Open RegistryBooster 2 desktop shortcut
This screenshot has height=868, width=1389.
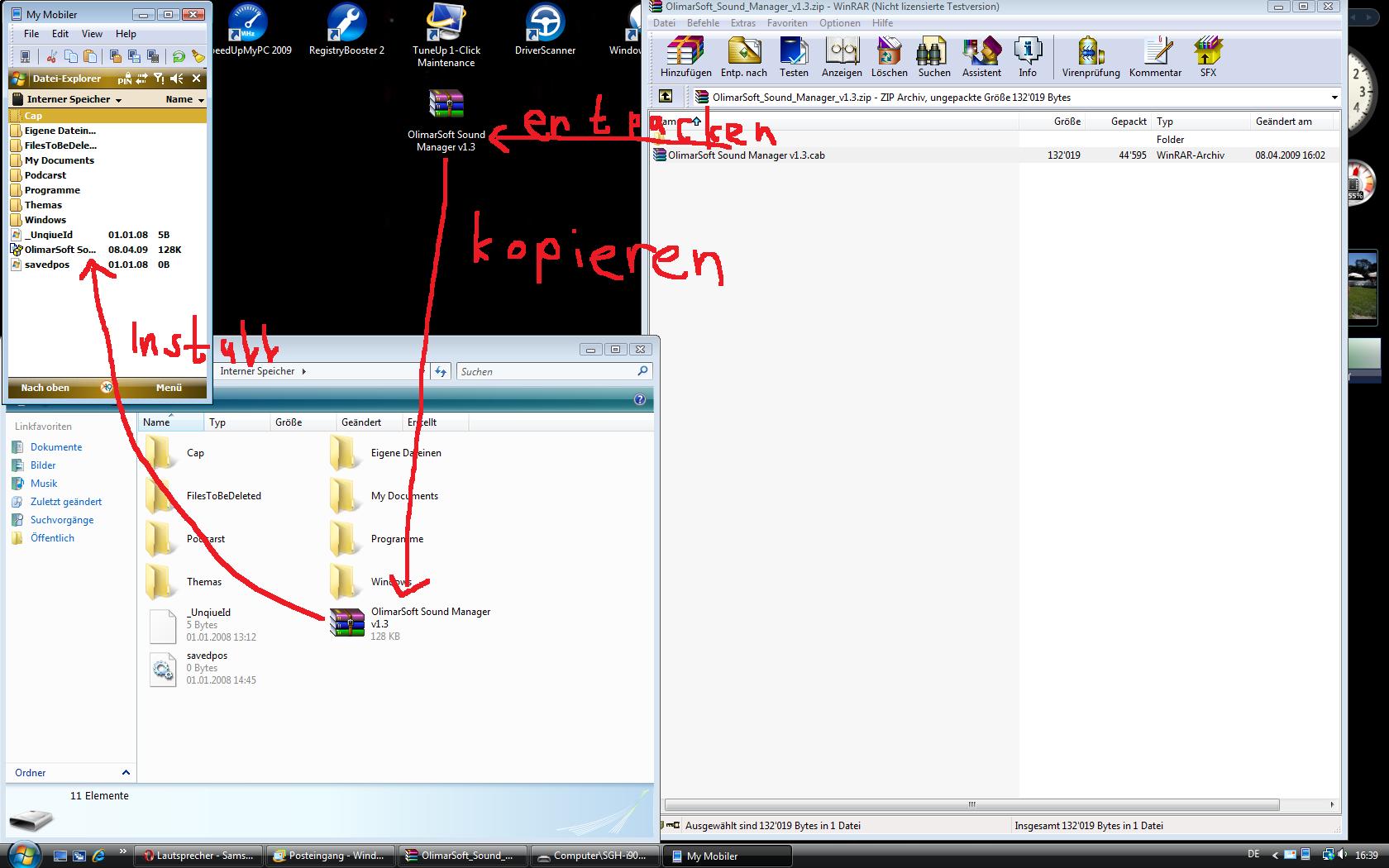click(x=346, y=31)
